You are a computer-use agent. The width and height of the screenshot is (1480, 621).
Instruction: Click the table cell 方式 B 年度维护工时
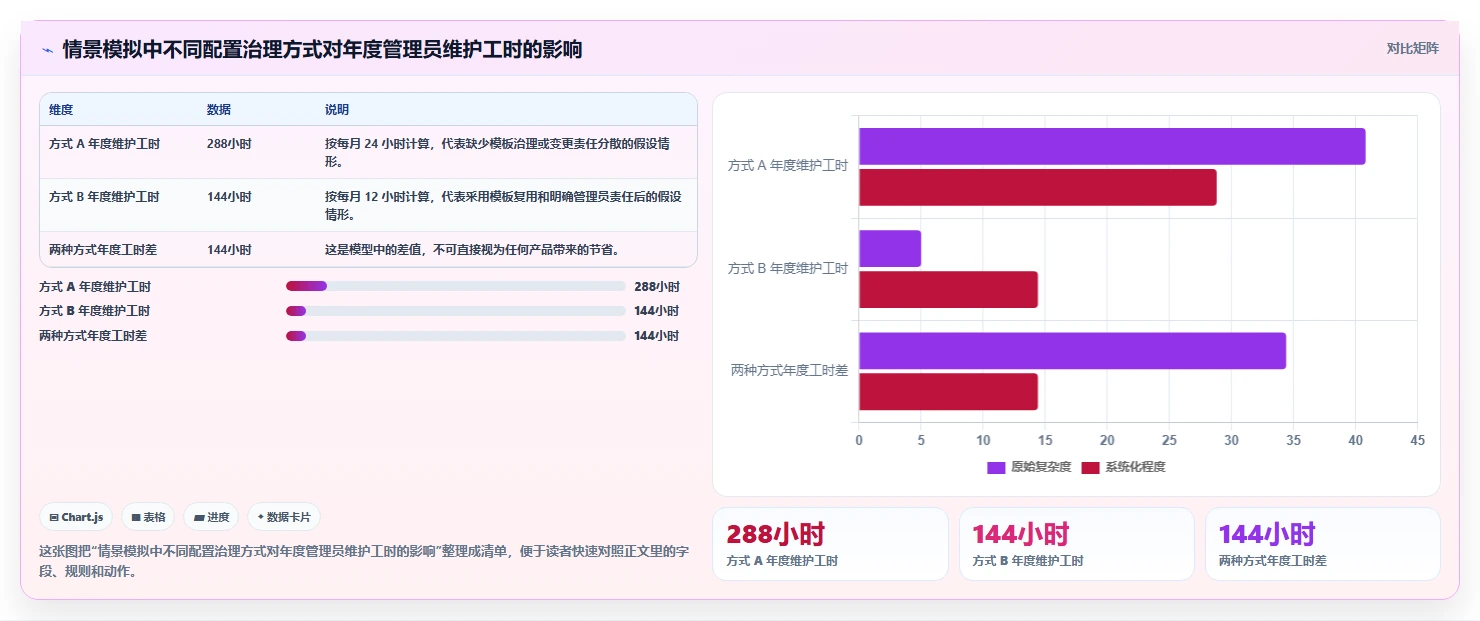[x=104, y=197]
